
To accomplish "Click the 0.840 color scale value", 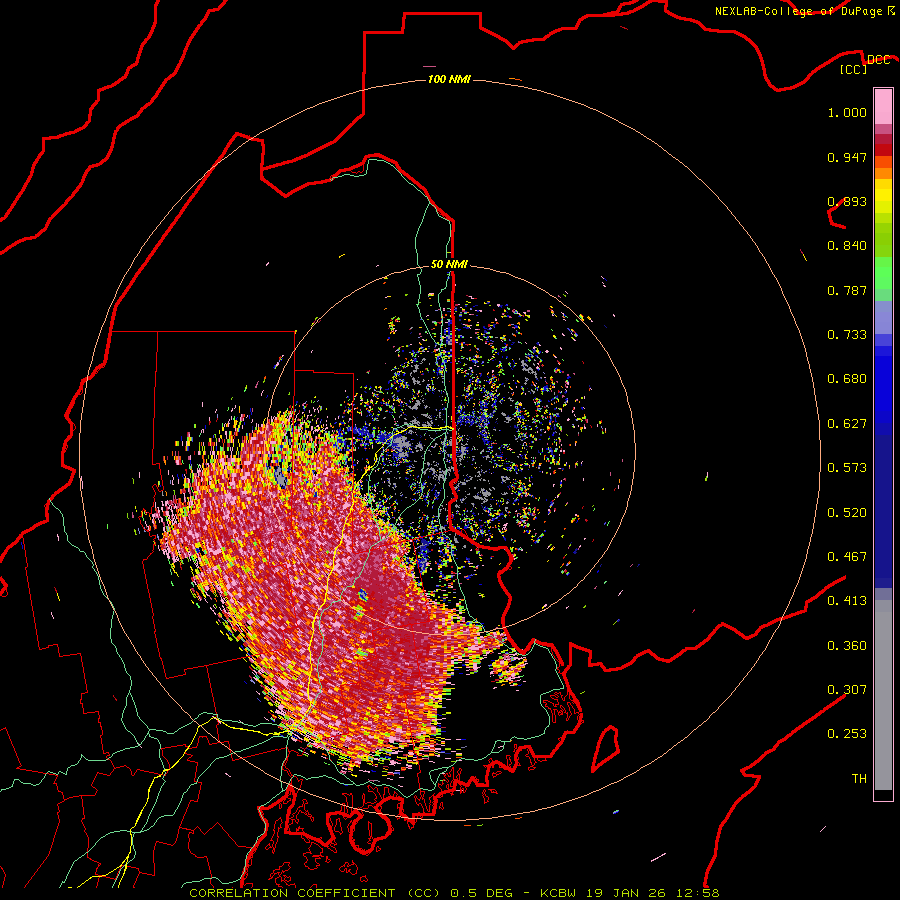I will (847, 246).
